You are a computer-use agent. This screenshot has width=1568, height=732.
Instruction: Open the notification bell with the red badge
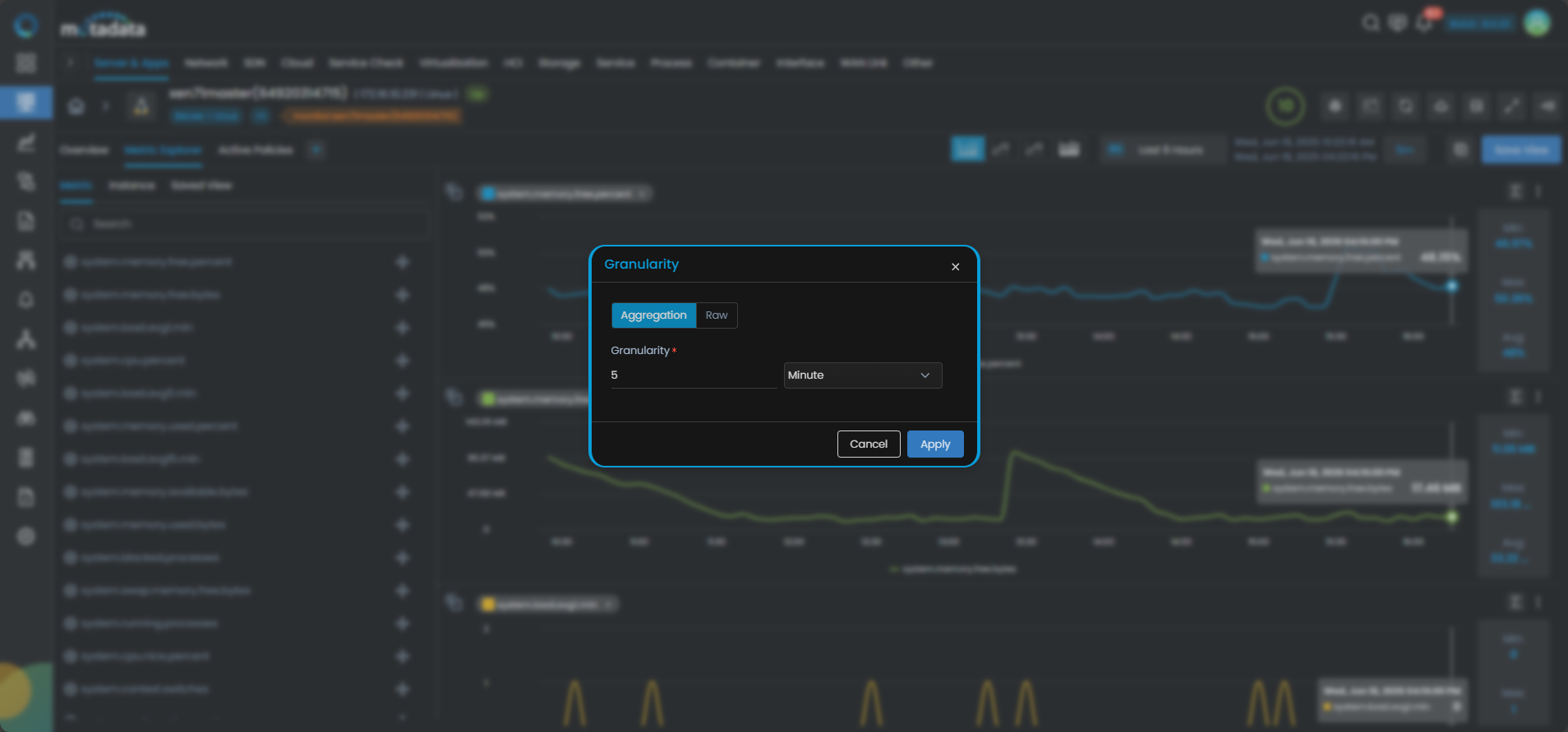point(1426,22)
